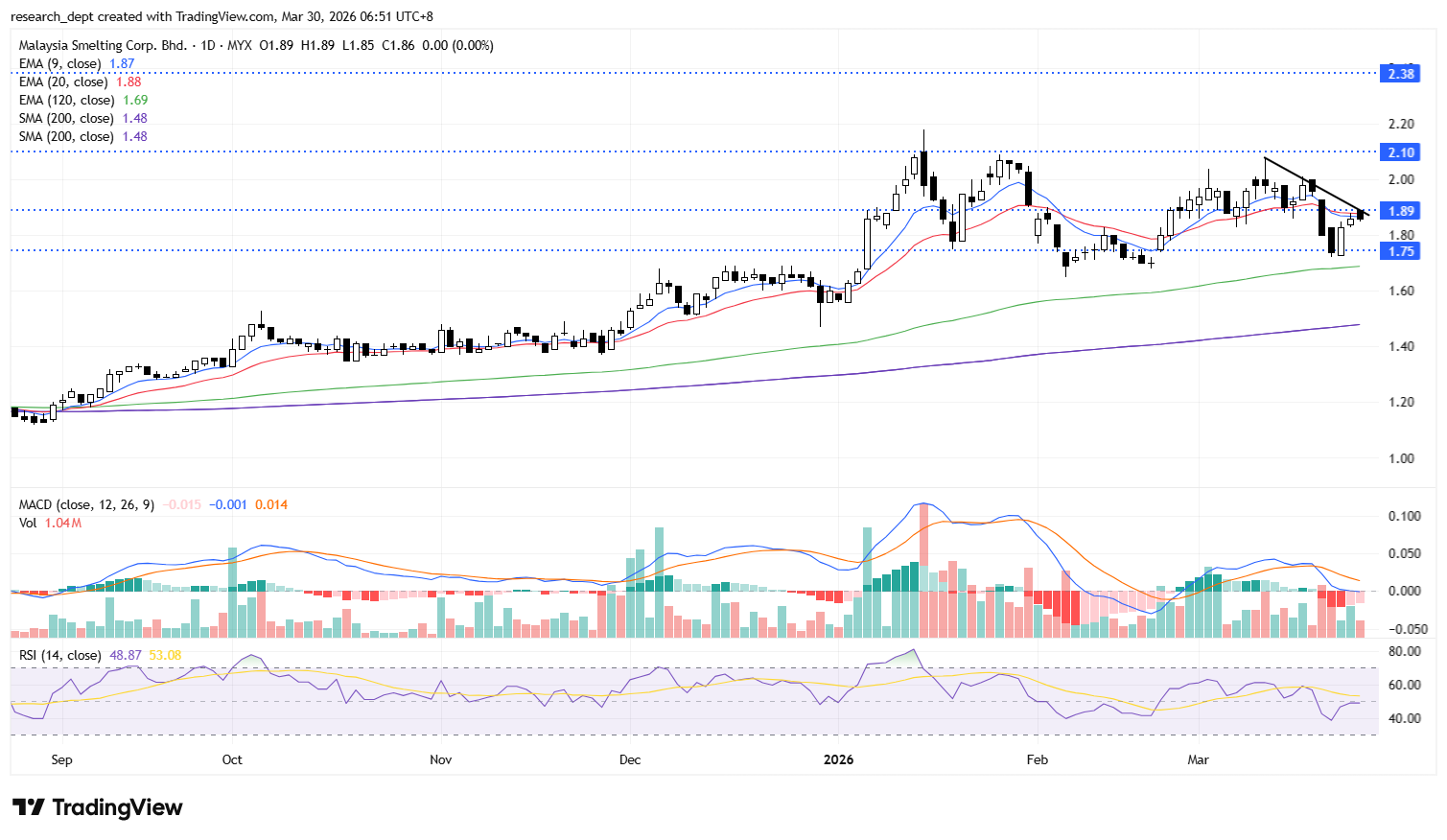This screenshot has height=840, width=1447.
Task: Select the Oct date label on axis
Action: tap(232, 759)
